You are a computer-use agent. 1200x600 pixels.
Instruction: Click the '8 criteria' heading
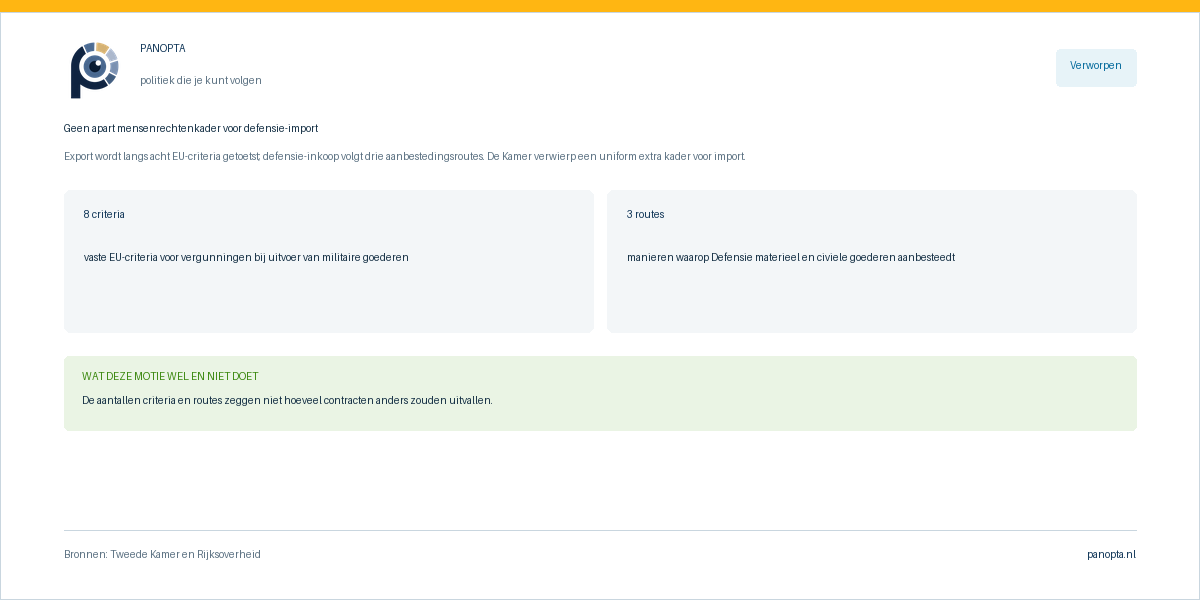(x=104, y=214)
